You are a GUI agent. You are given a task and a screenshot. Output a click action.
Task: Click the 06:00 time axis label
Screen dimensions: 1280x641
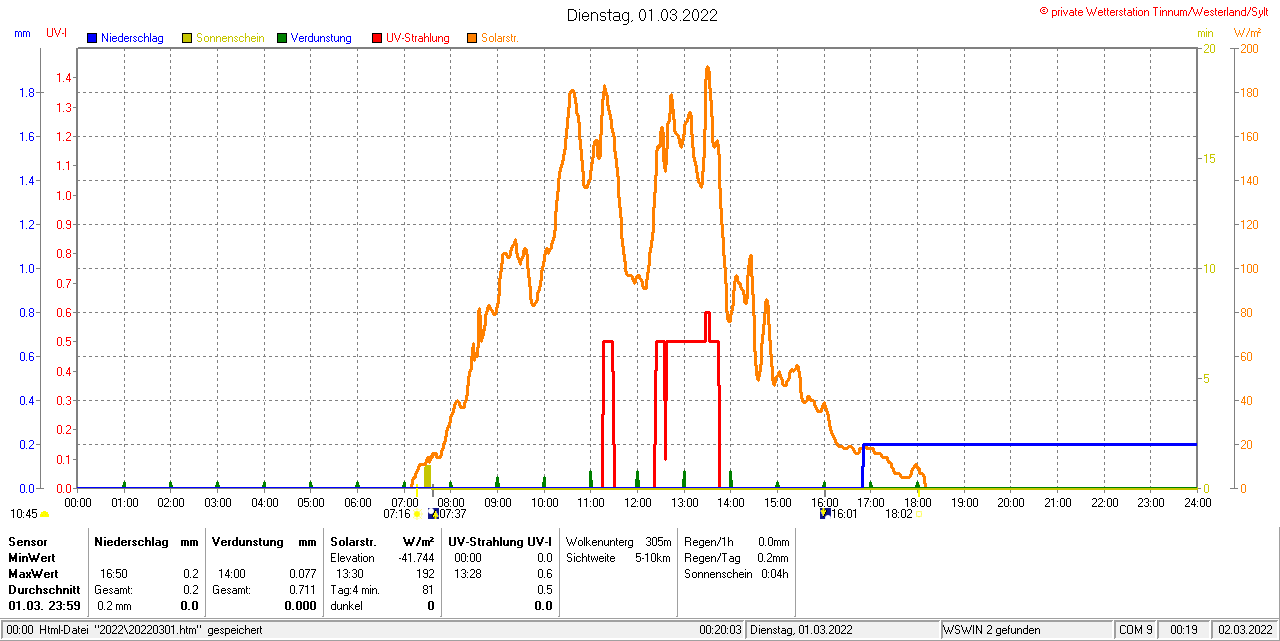point(357,502)
